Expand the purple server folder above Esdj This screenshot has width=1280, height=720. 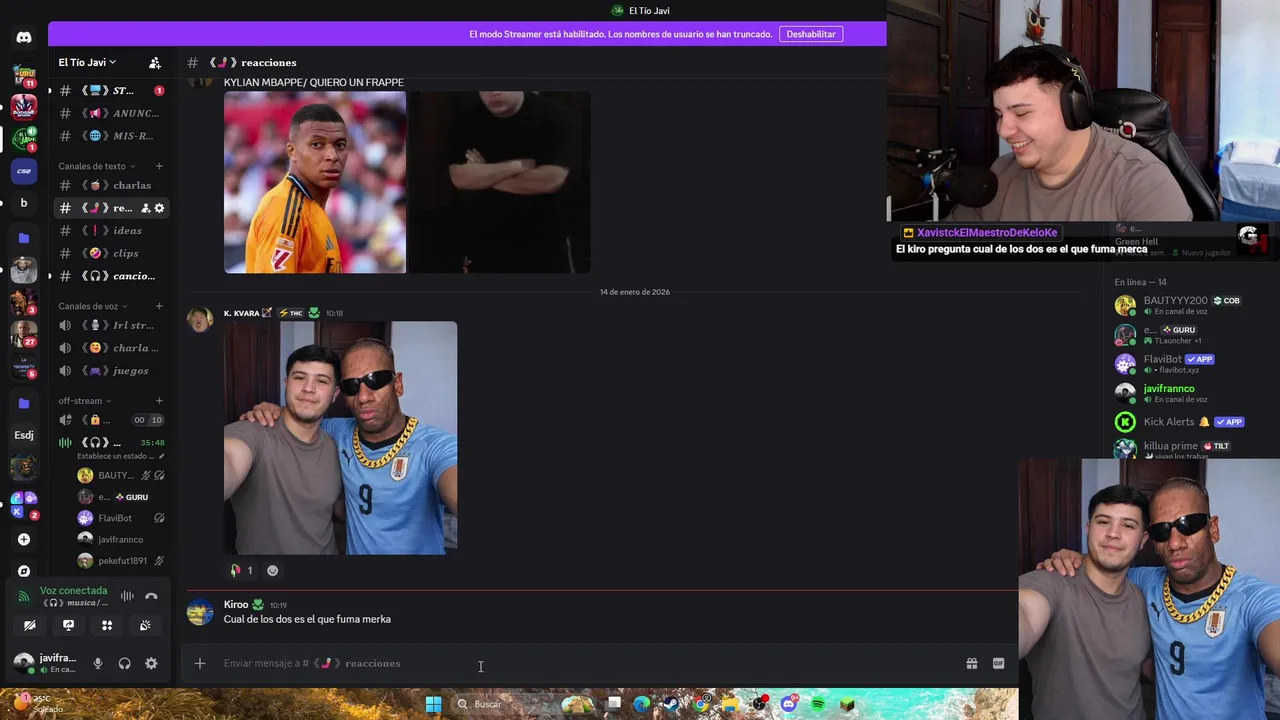coord(24,403)
